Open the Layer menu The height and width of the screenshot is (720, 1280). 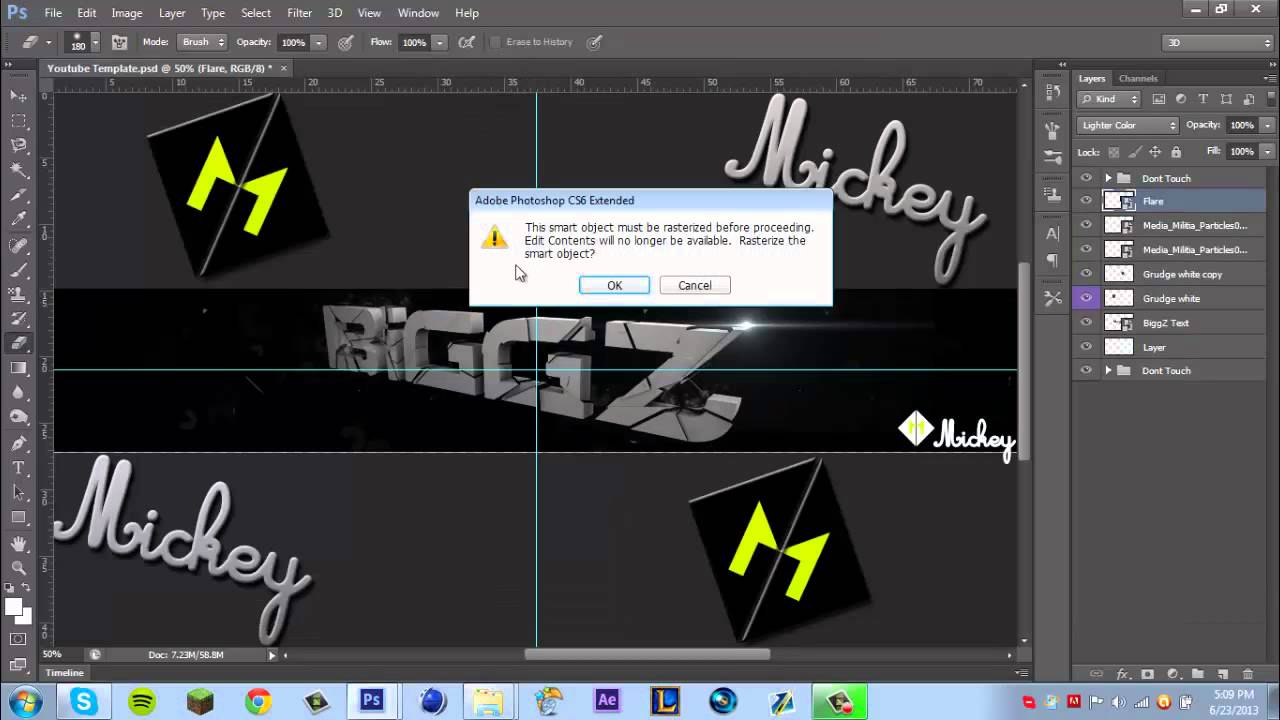pos(172,13)
